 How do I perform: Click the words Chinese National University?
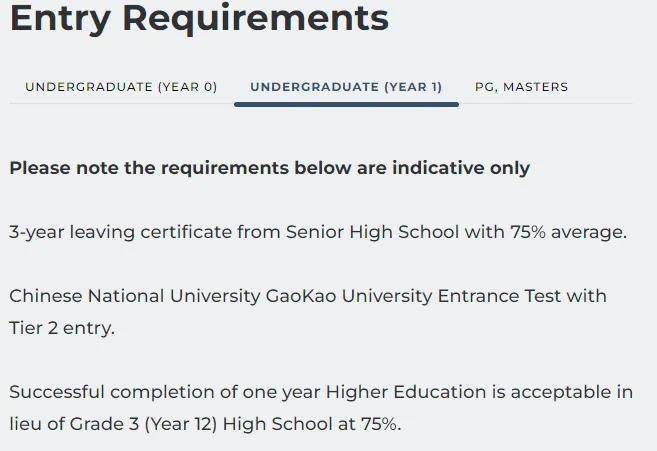pyautogui.click(x=135, y=296)
